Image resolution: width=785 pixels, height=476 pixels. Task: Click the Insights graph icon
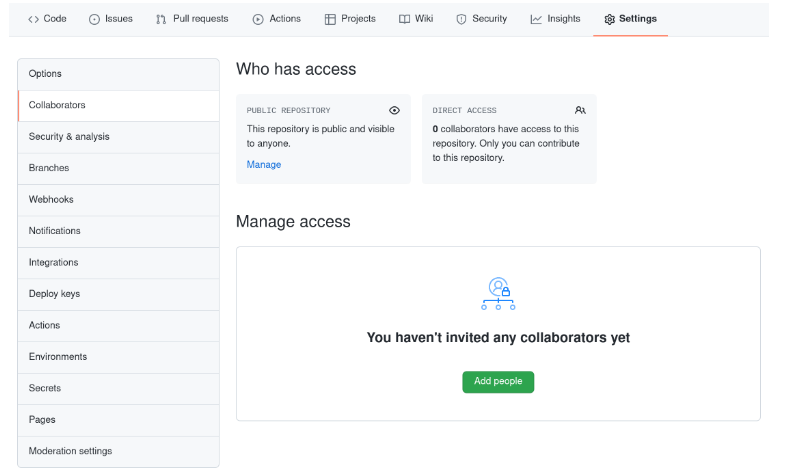pos(536,19)
